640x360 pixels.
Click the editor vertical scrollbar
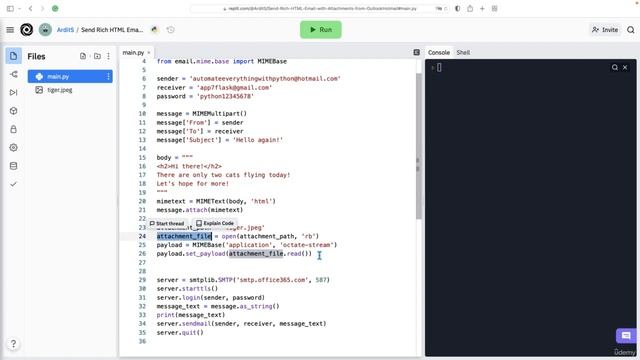click(418, 146)
